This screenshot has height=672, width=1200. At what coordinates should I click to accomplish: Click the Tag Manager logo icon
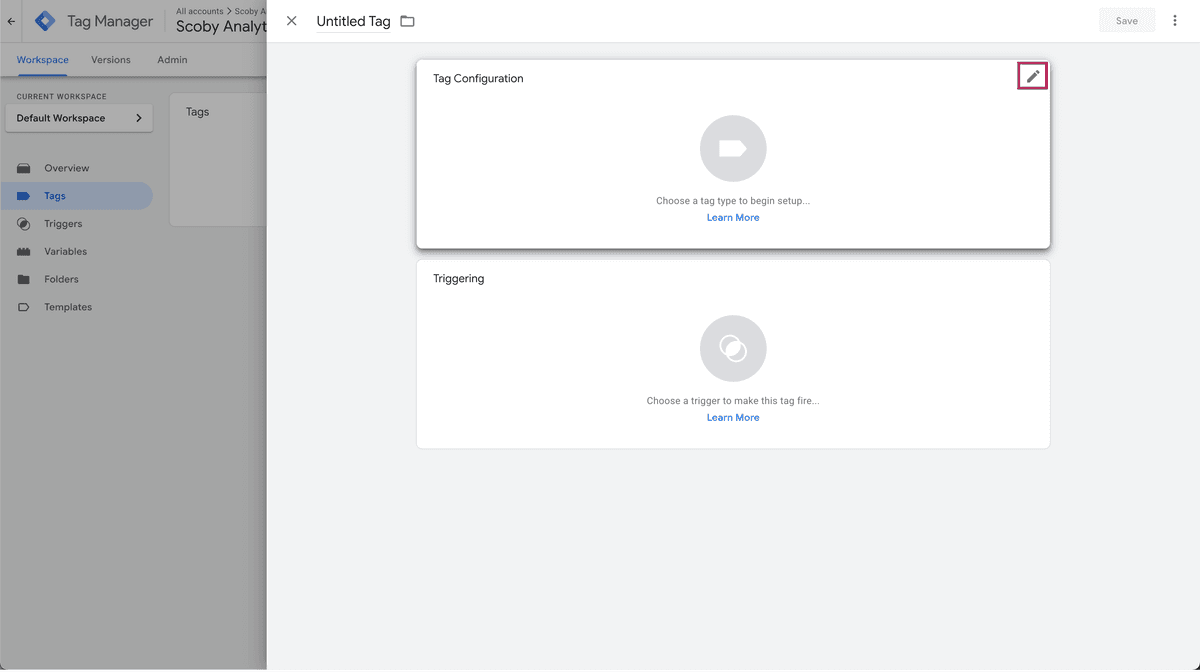(46, 21)
